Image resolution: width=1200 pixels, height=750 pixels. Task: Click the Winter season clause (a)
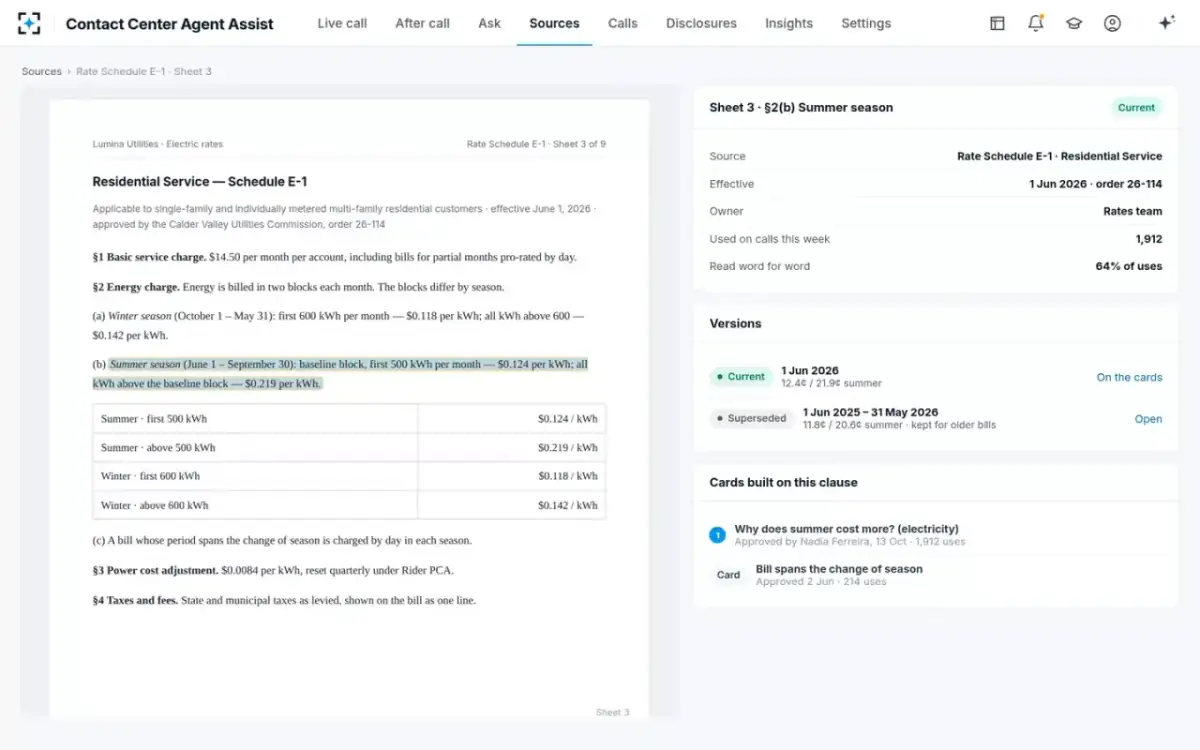point(338,325)
